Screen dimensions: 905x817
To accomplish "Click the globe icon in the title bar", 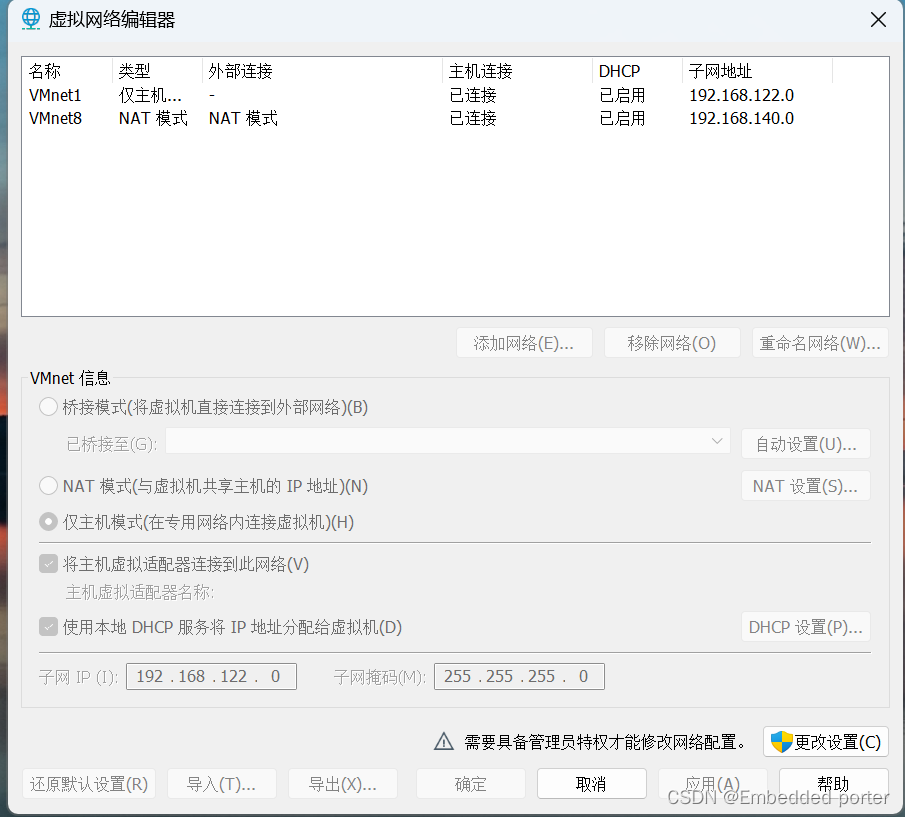I will [31, 19].
